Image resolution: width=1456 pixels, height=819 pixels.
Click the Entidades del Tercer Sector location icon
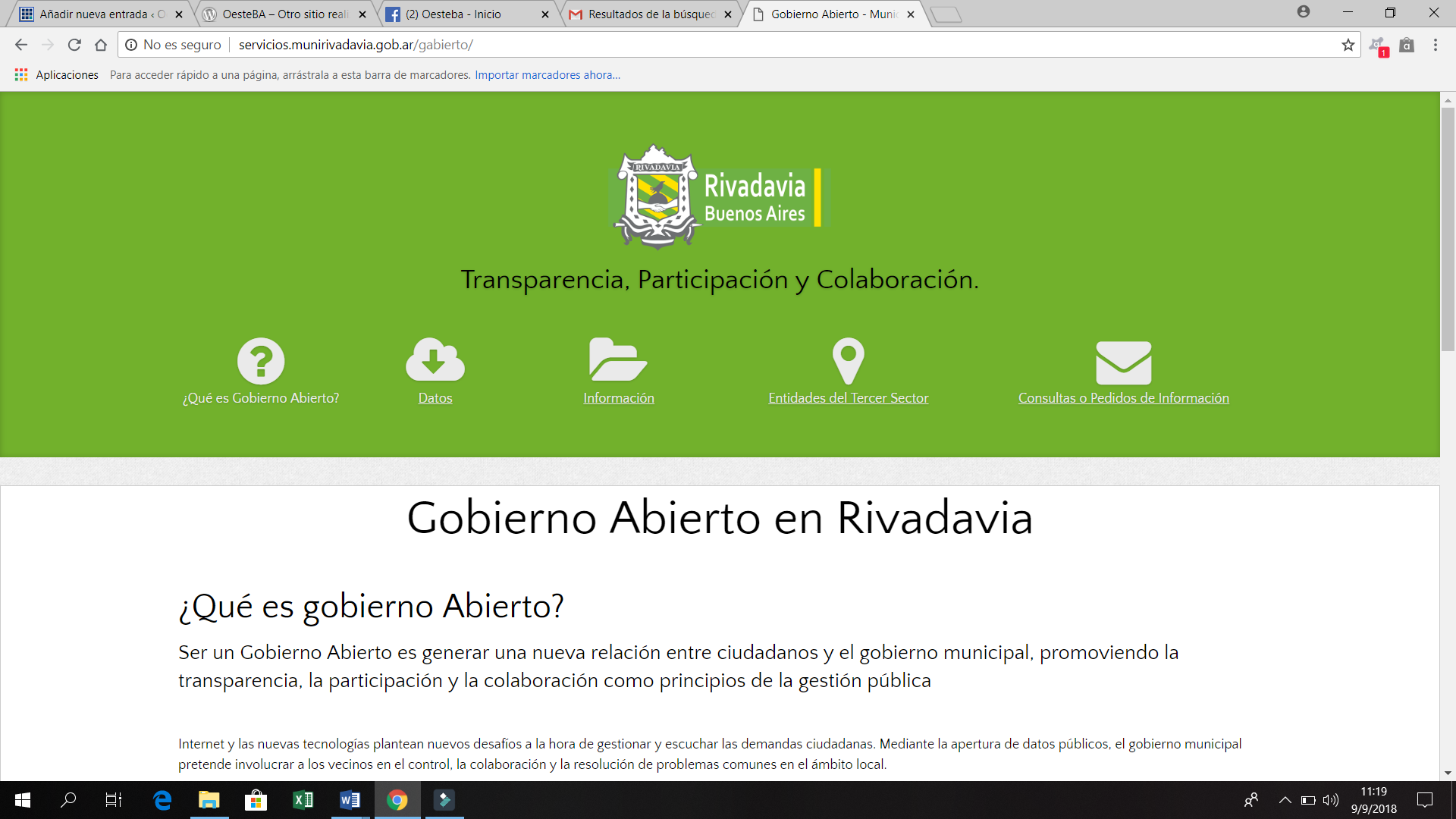(847, 360)
